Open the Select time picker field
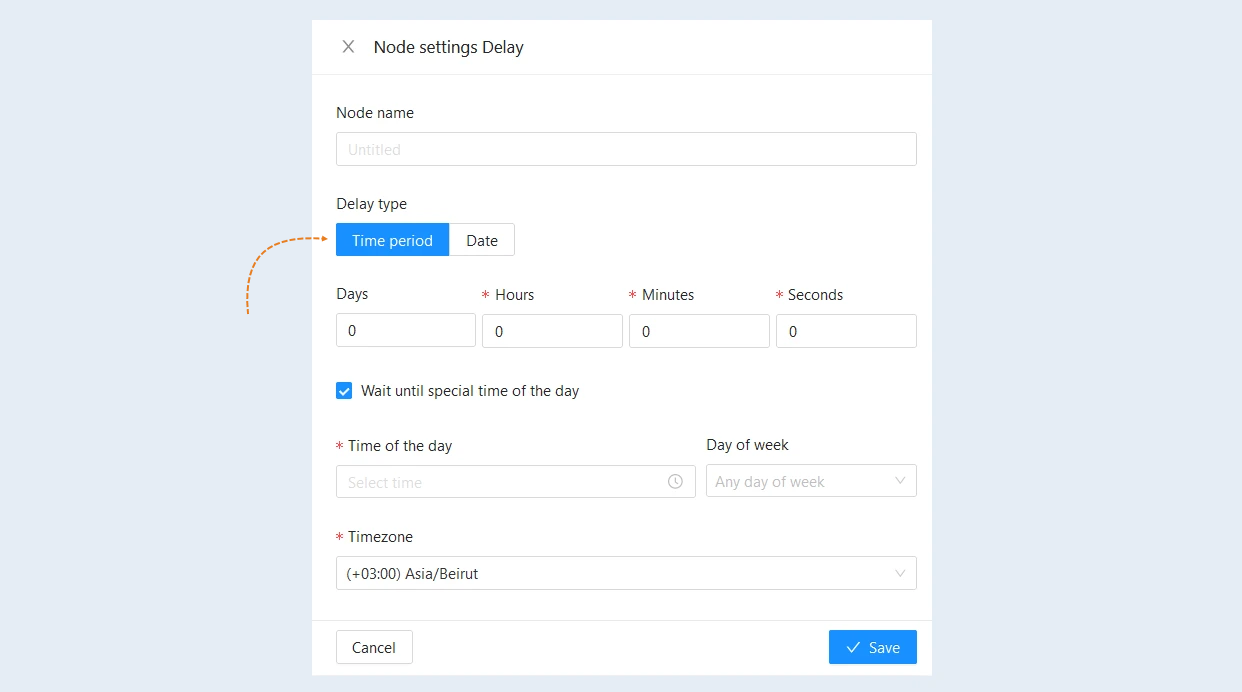Viewport: 1242px width, 692px height. tap(516, 481)
